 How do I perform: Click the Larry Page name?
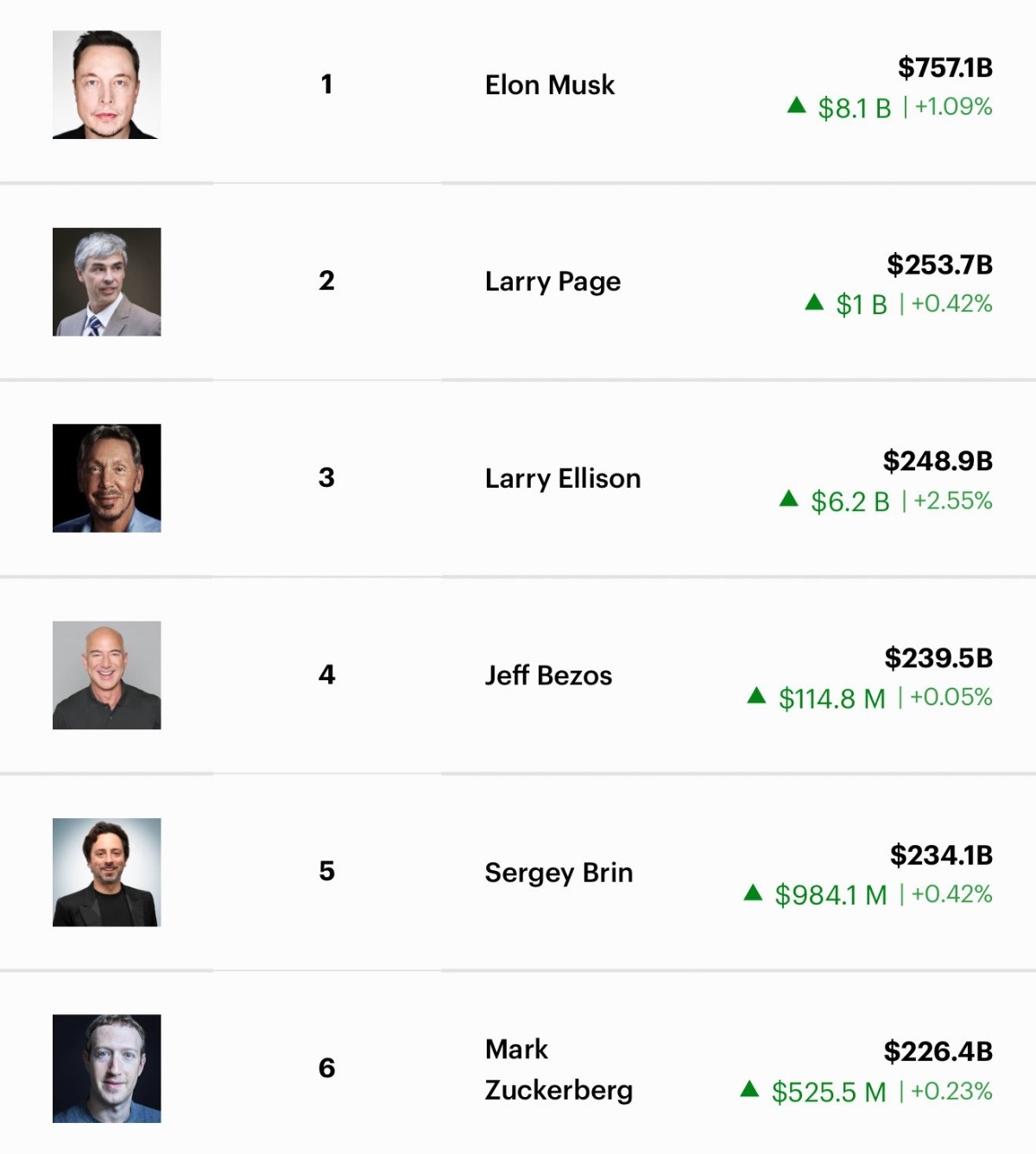pos(553,281)
